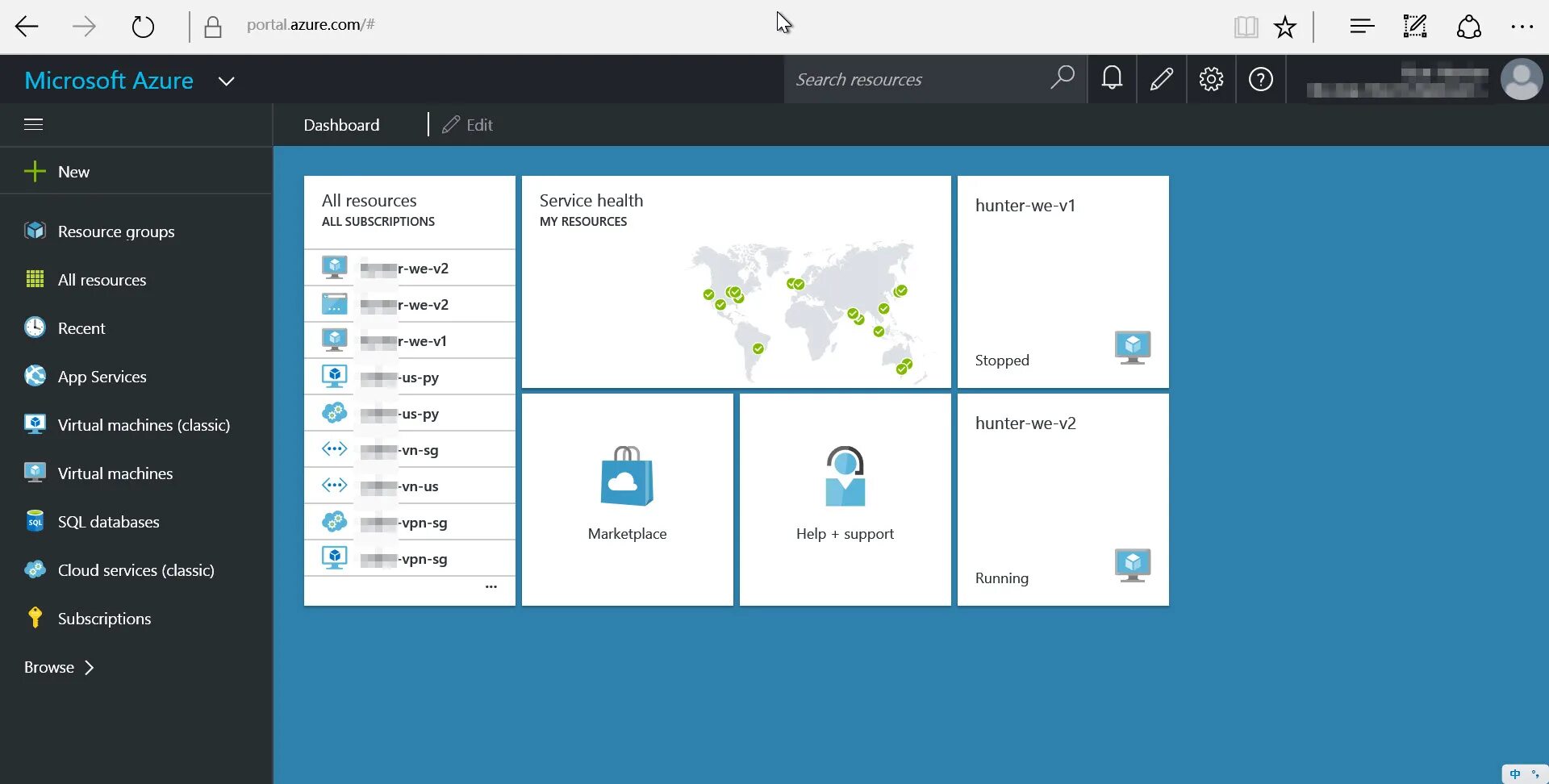Click the ellipsis for more resources
1549x784 pixels.
(491, 587)
